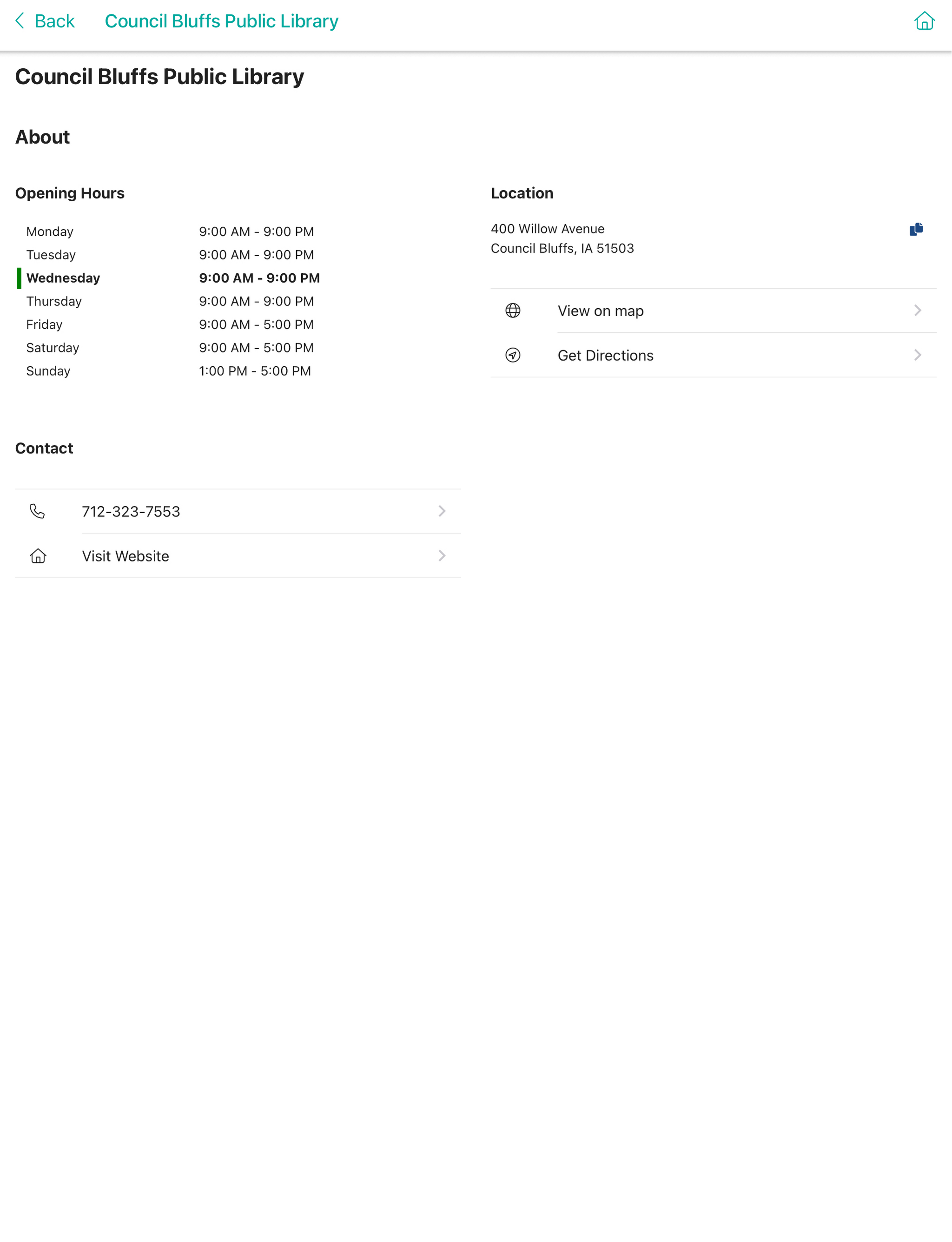Viewport: 952px width, 1242px height.
Task: Open Visit Website link
Action: click(238, 556)
